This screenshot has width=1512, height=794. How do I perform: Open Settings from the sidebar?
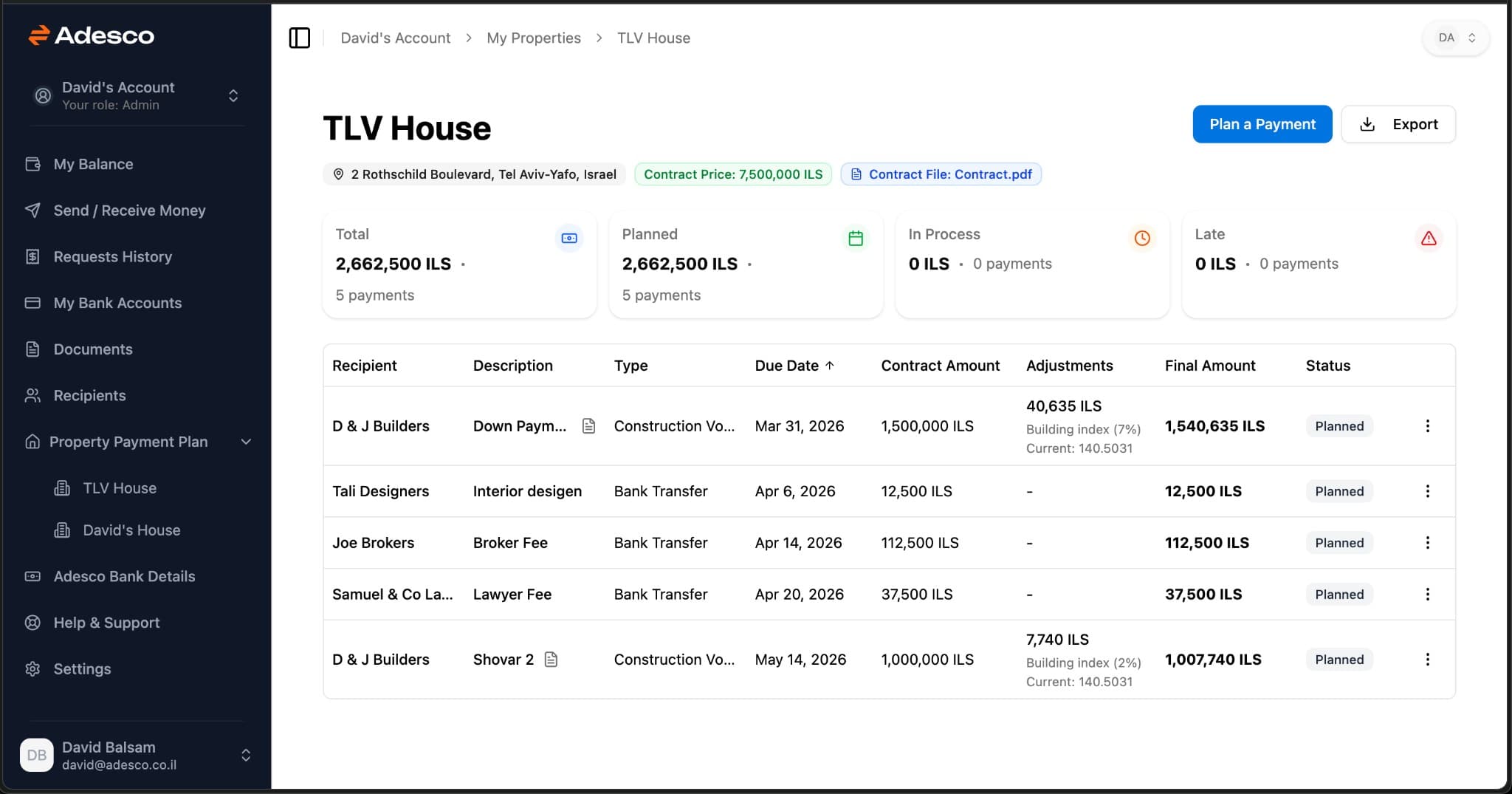[82, 669]
